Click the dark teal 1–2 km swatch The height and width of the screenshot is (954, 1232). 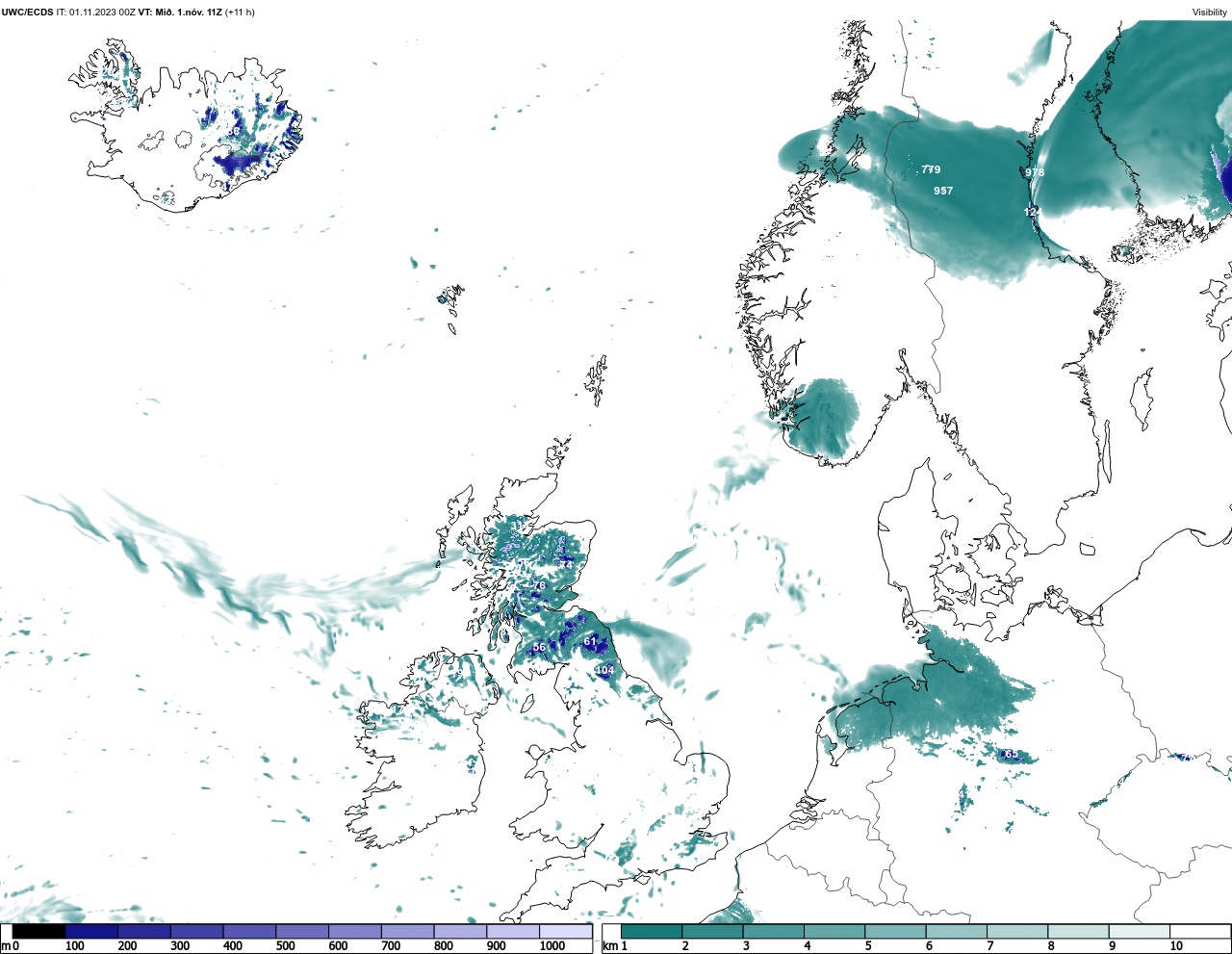(x=652, y=932)
